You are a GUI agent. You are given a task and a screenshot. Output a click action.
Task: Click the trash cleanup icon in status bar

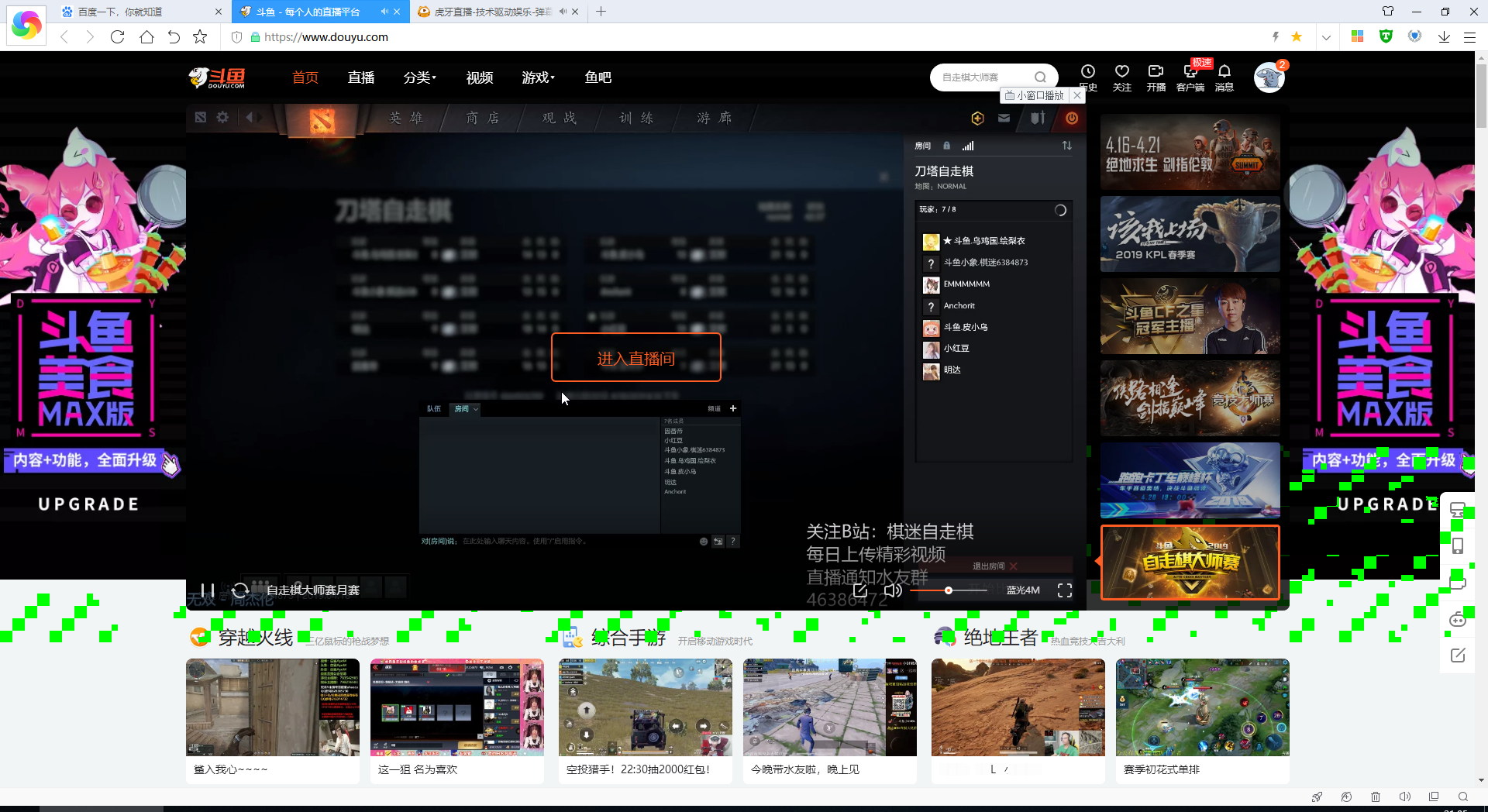point(1376,797)
